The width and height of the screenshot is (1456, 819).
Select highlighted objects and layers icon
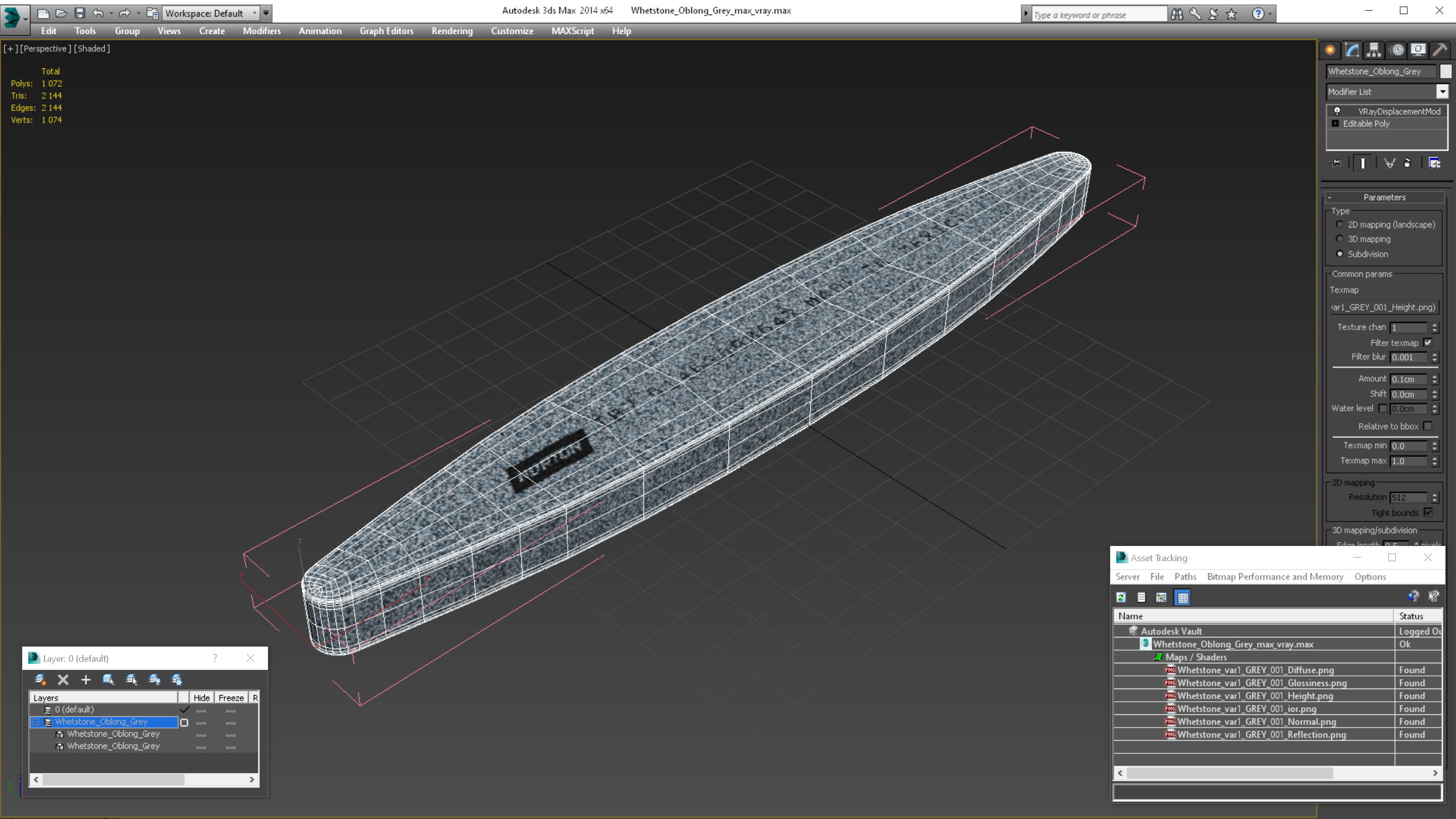coord(109,679)
